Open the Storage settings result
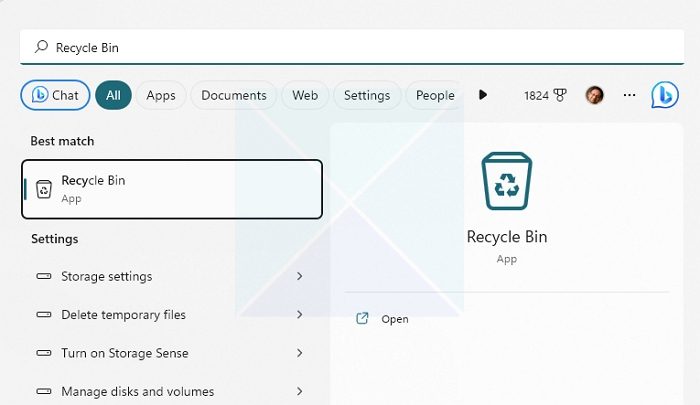This screenshot has width=700, height=405. (x=170, y=276)
